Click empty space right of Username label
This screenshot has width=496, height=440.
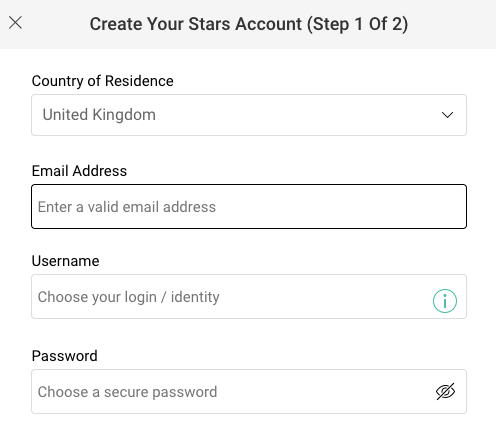click(283, 261)
